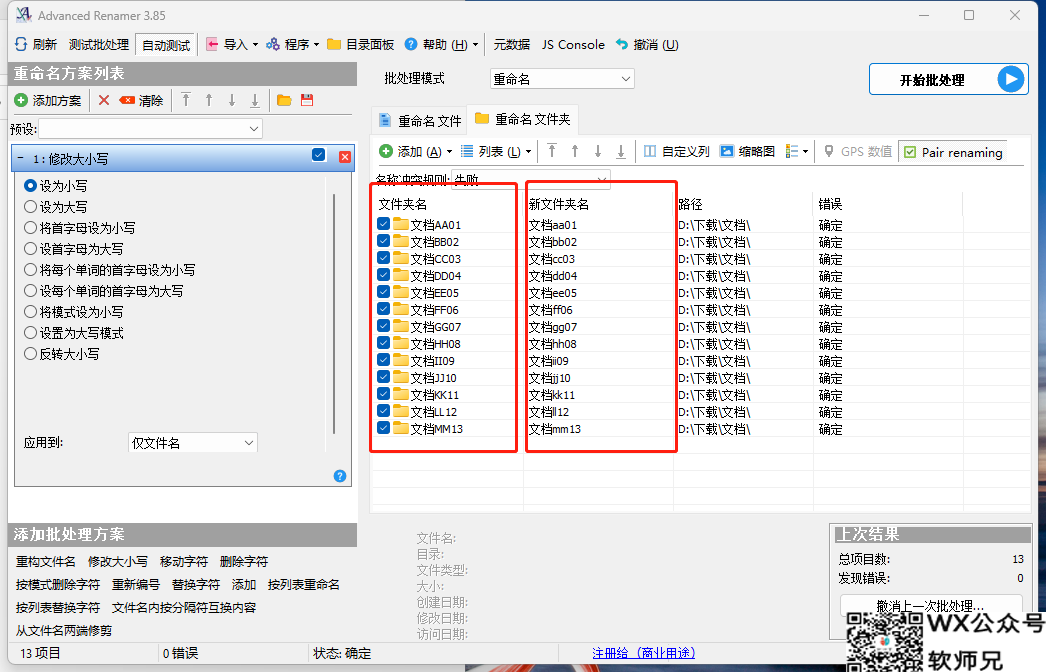
Task: Click the 自定义列 custom columns icon
Action: click(650, 151)
